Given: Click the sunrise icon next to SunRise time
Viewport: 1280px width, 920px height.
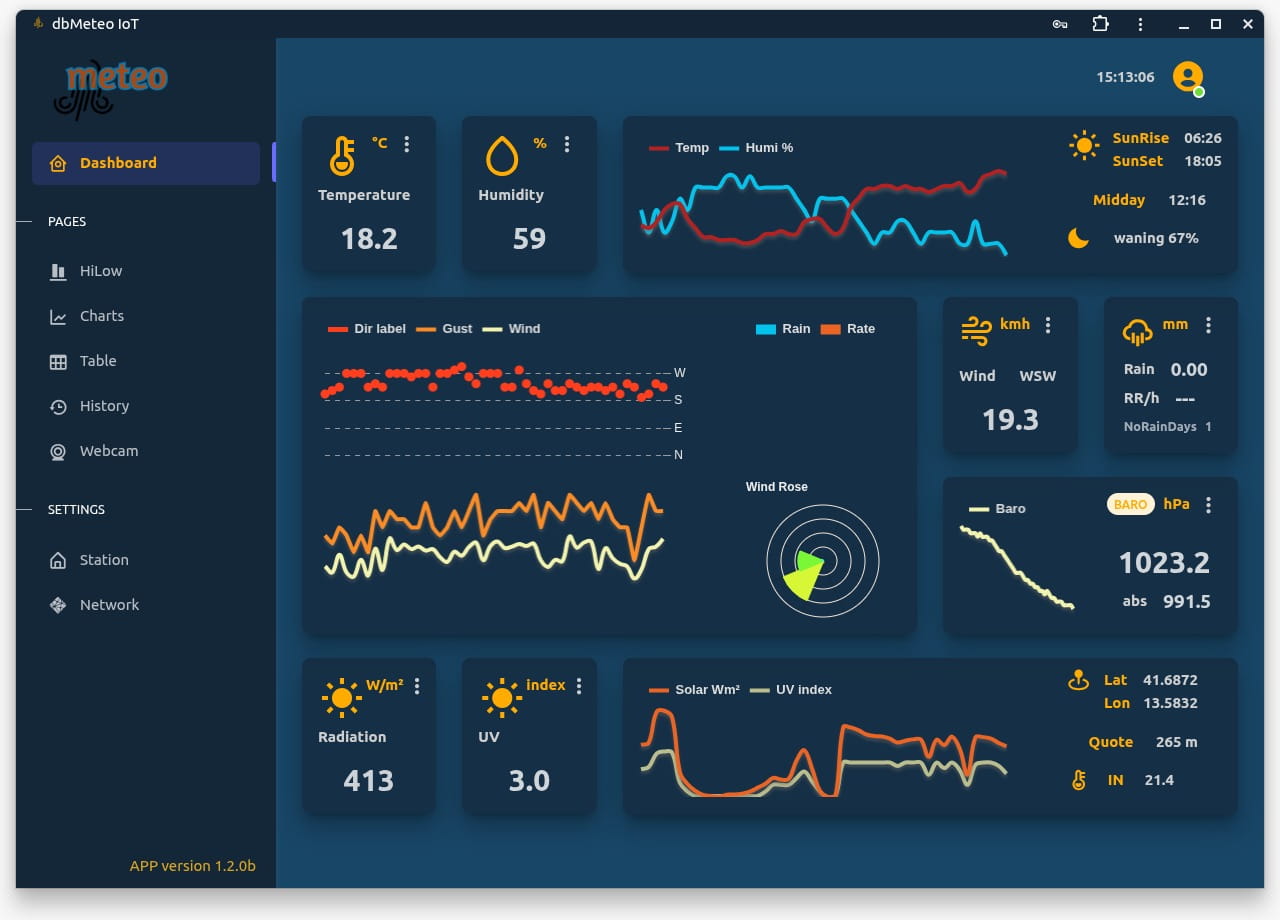Looking at the screenshot, I should click(1084, 145).
